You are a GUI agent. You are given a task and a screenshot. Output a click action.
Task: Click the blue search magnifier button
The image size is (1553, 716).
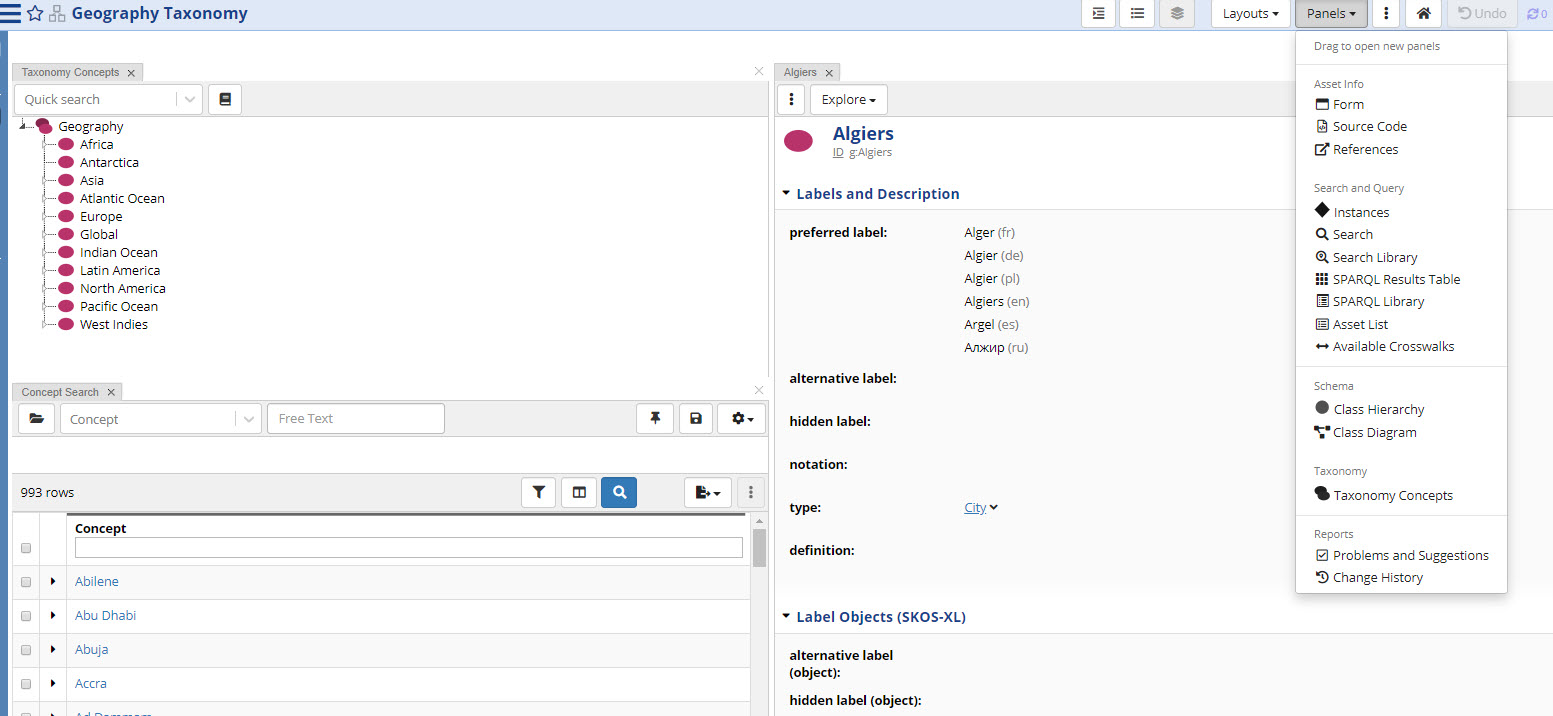(x=618, y=492)
